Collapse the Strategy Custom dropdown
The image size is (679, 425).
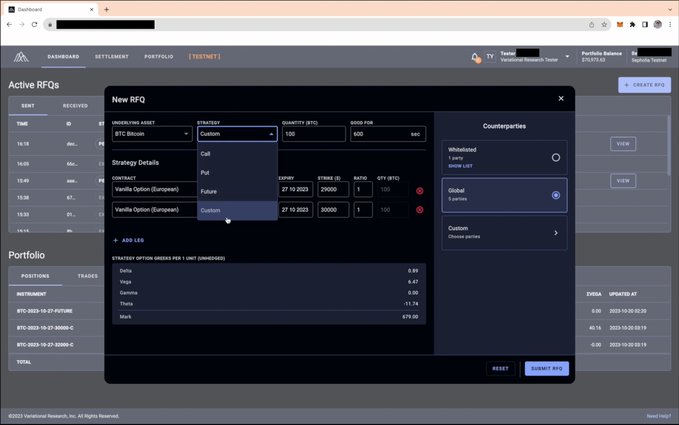point(237,134)
